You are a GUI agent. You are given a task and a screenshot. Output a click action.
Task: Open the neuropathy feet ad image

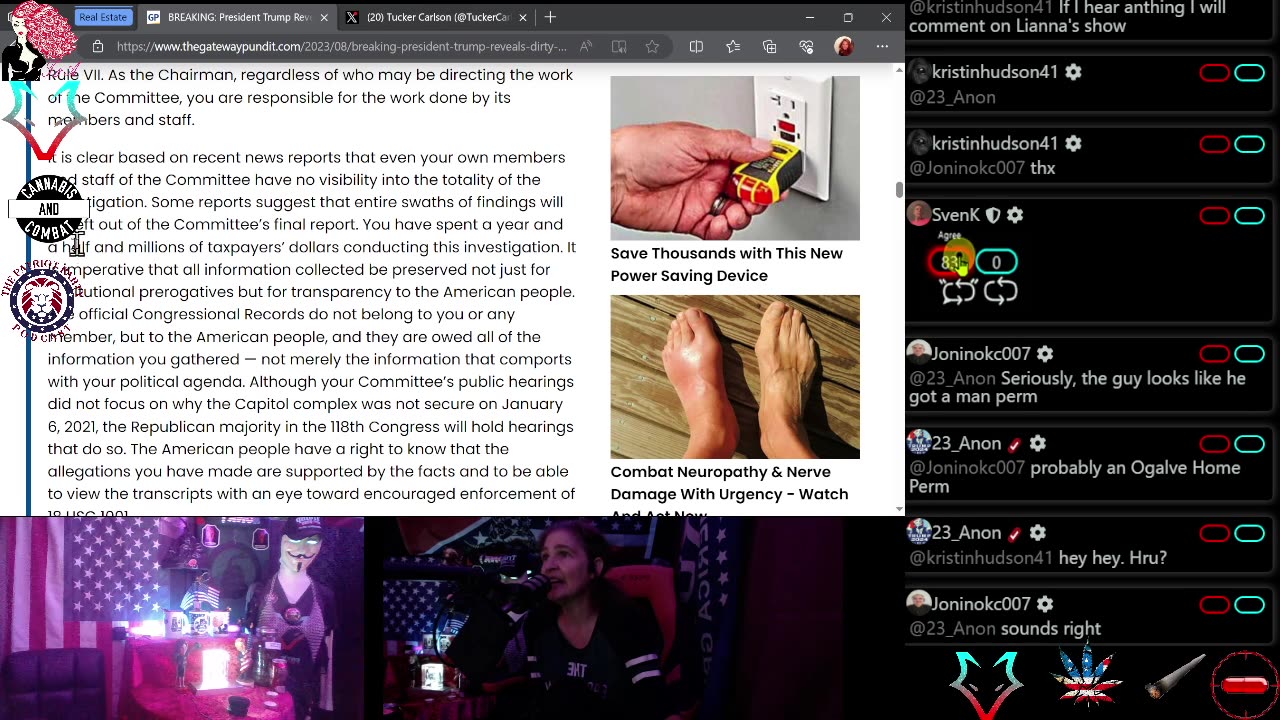pyautogui.click(x=735, y=377)
